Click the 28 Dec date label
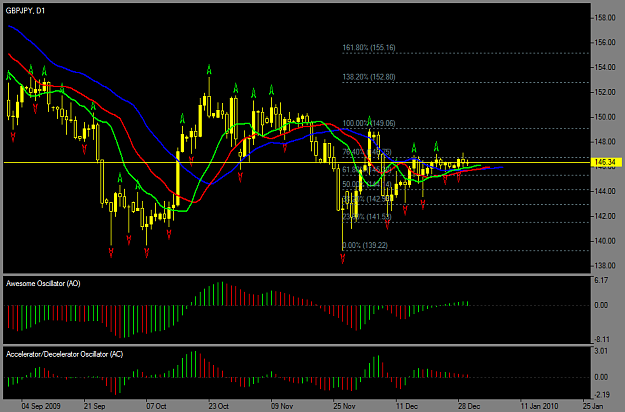The width and height of the screenshot is (625, 412). (469, 406)
